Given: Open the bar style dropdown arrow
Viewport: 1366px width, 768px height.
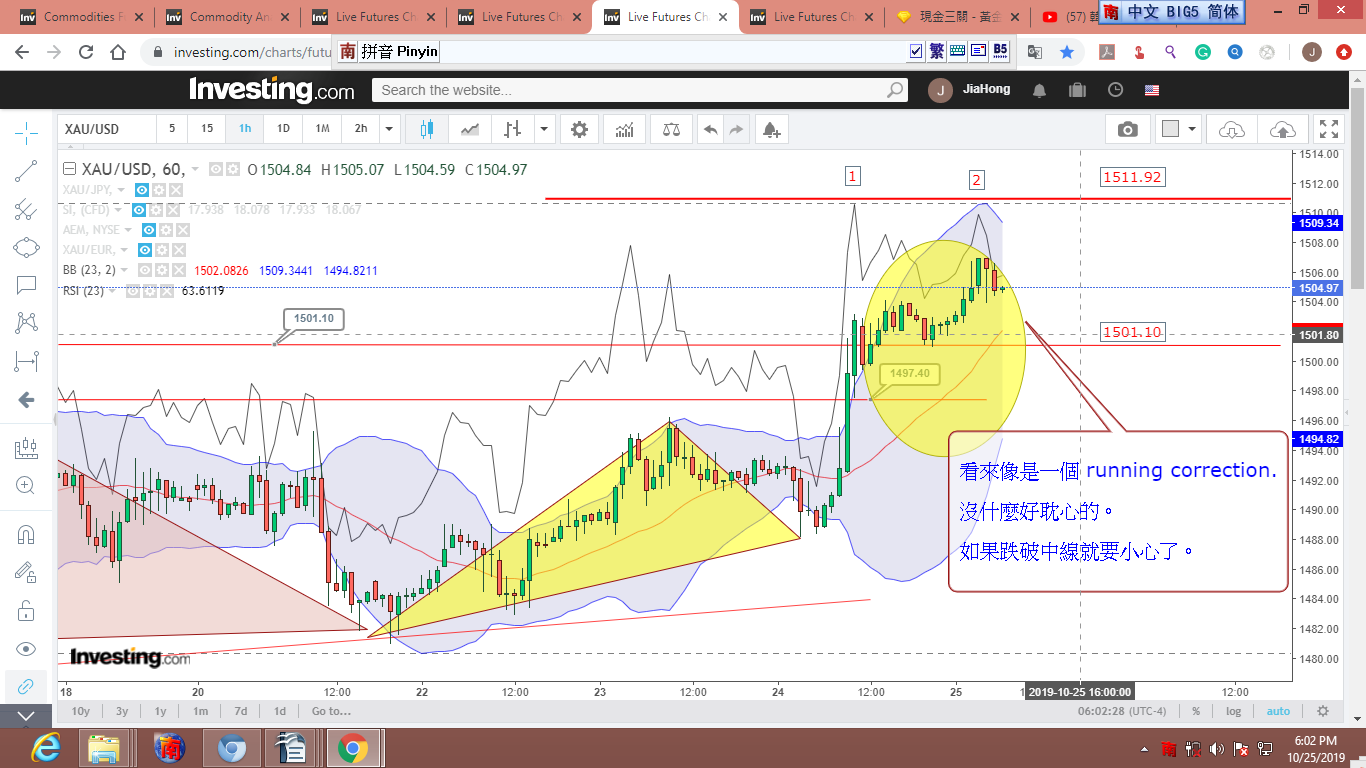Looking at the screenshot, I should (543, 129).
